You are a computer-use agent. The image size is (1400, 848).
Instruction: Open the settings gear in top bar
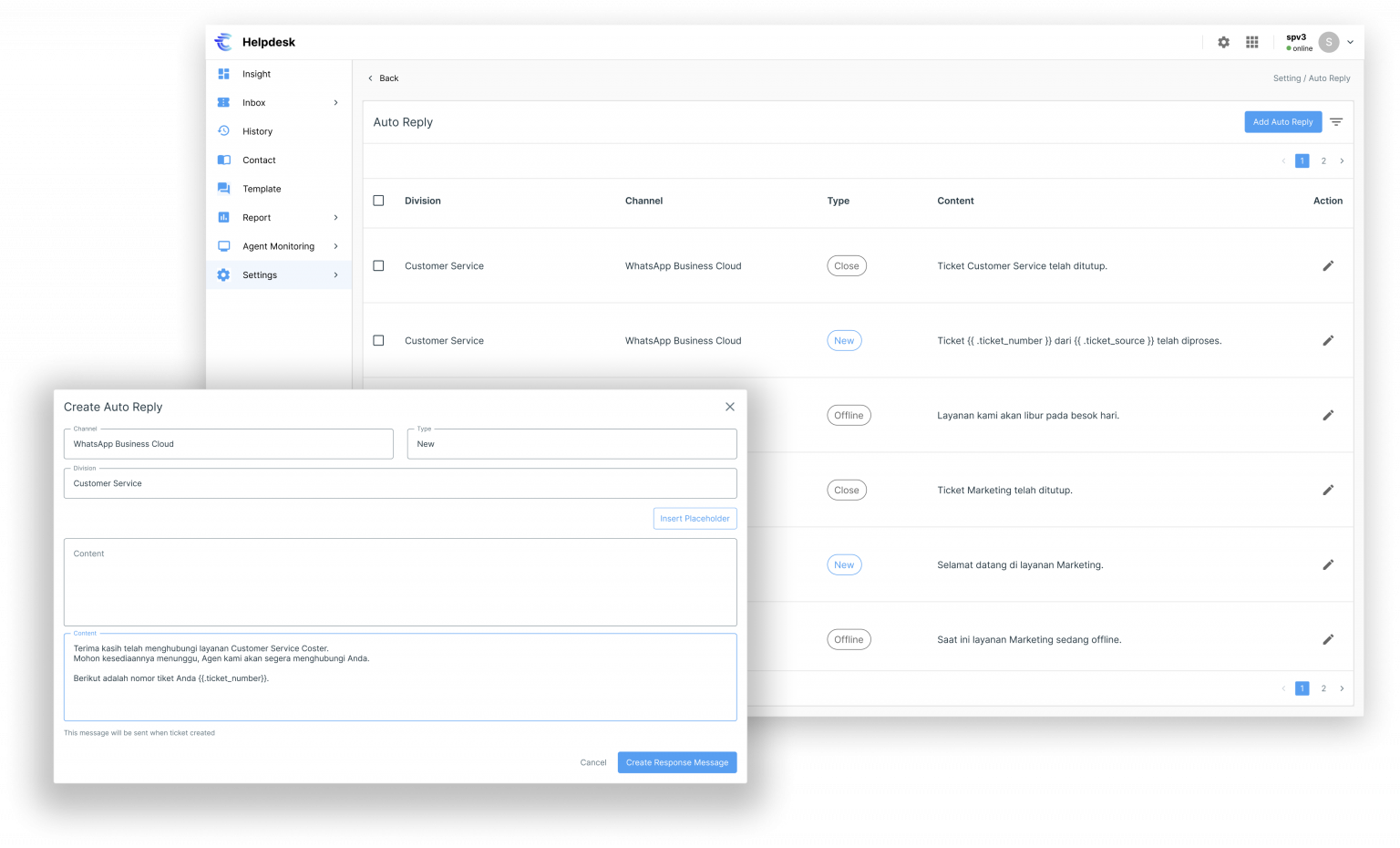click(1223, 42)
